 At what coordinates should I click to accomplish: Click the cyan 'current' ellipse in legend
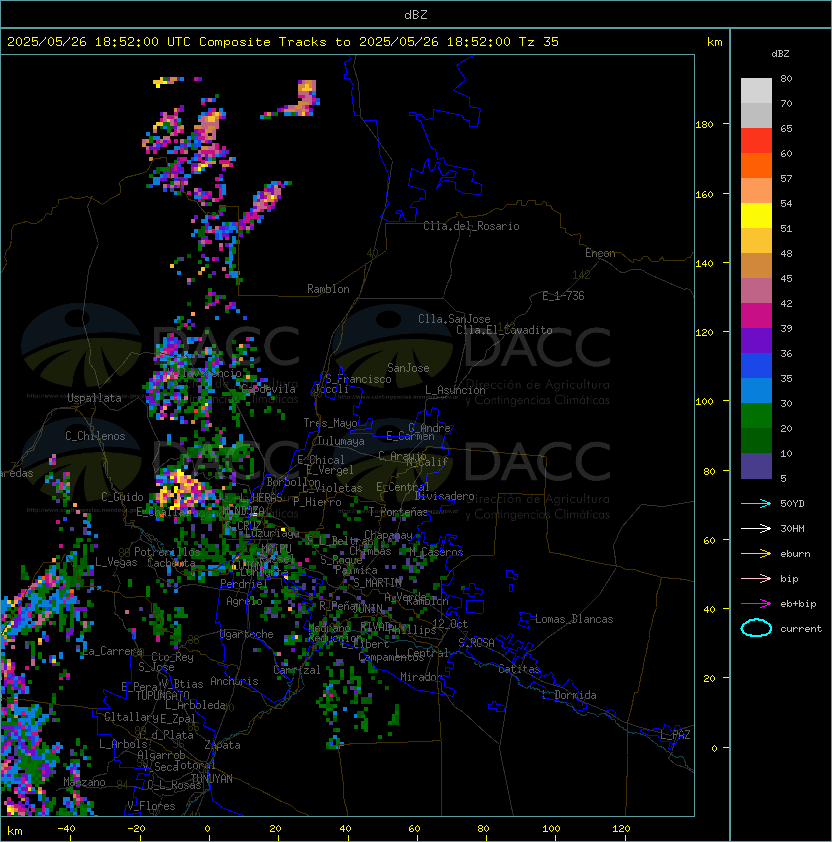pyautogui.click(x=756, y=628)
